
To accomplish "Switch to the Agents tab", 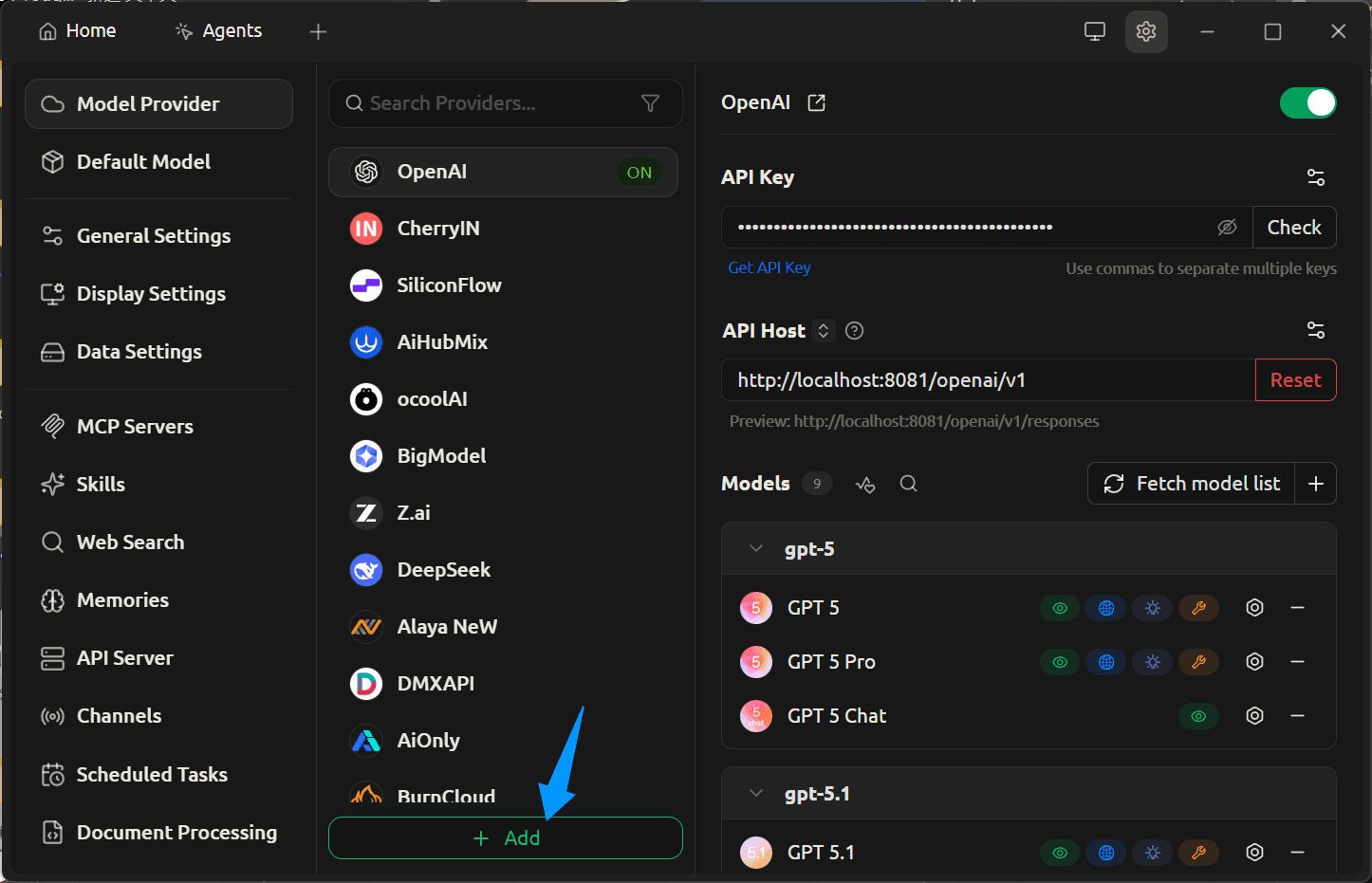I will pyautogui.click(x=218, y=31).
